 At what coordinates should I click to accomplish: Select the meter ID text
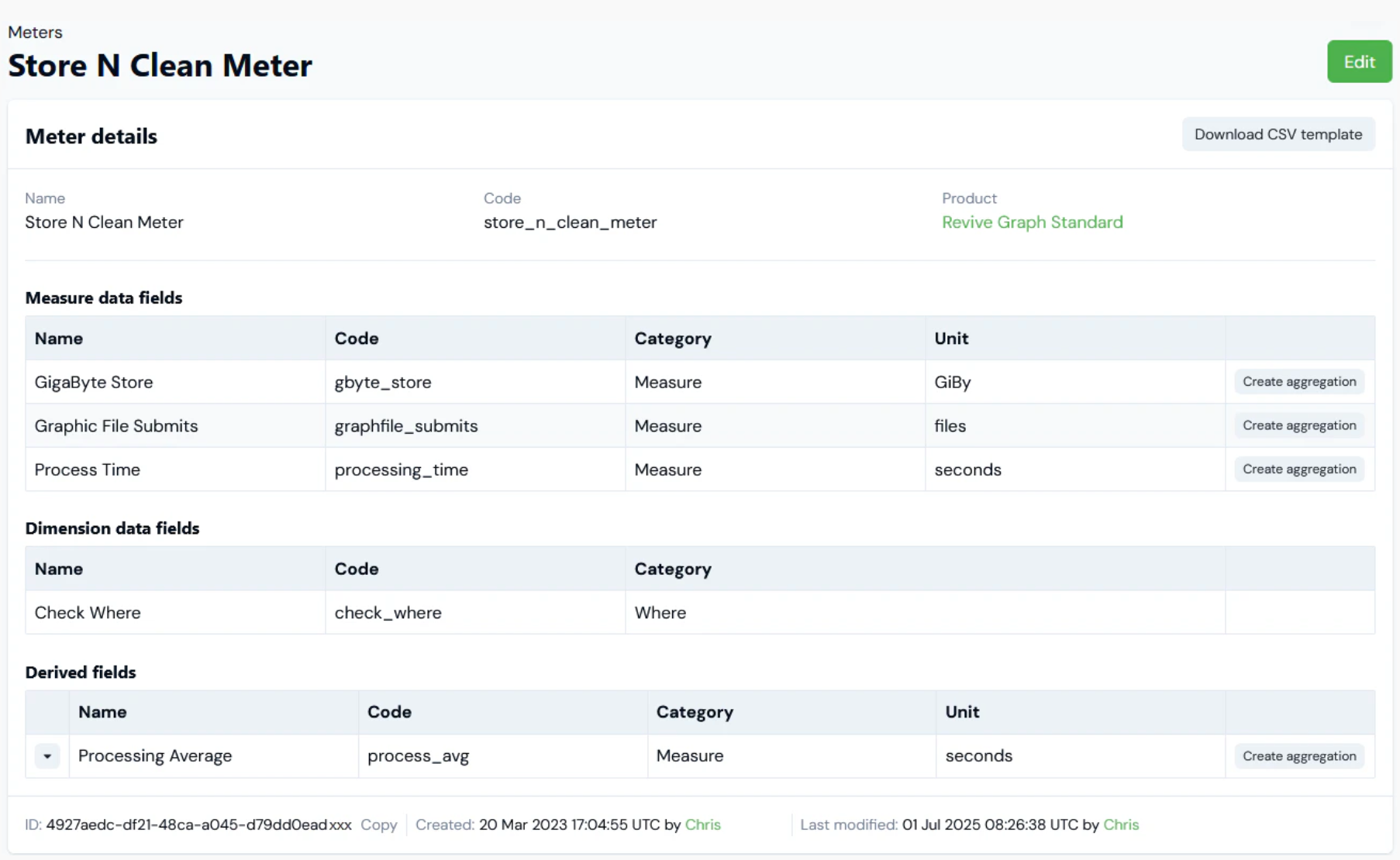(x=198, y=825)
